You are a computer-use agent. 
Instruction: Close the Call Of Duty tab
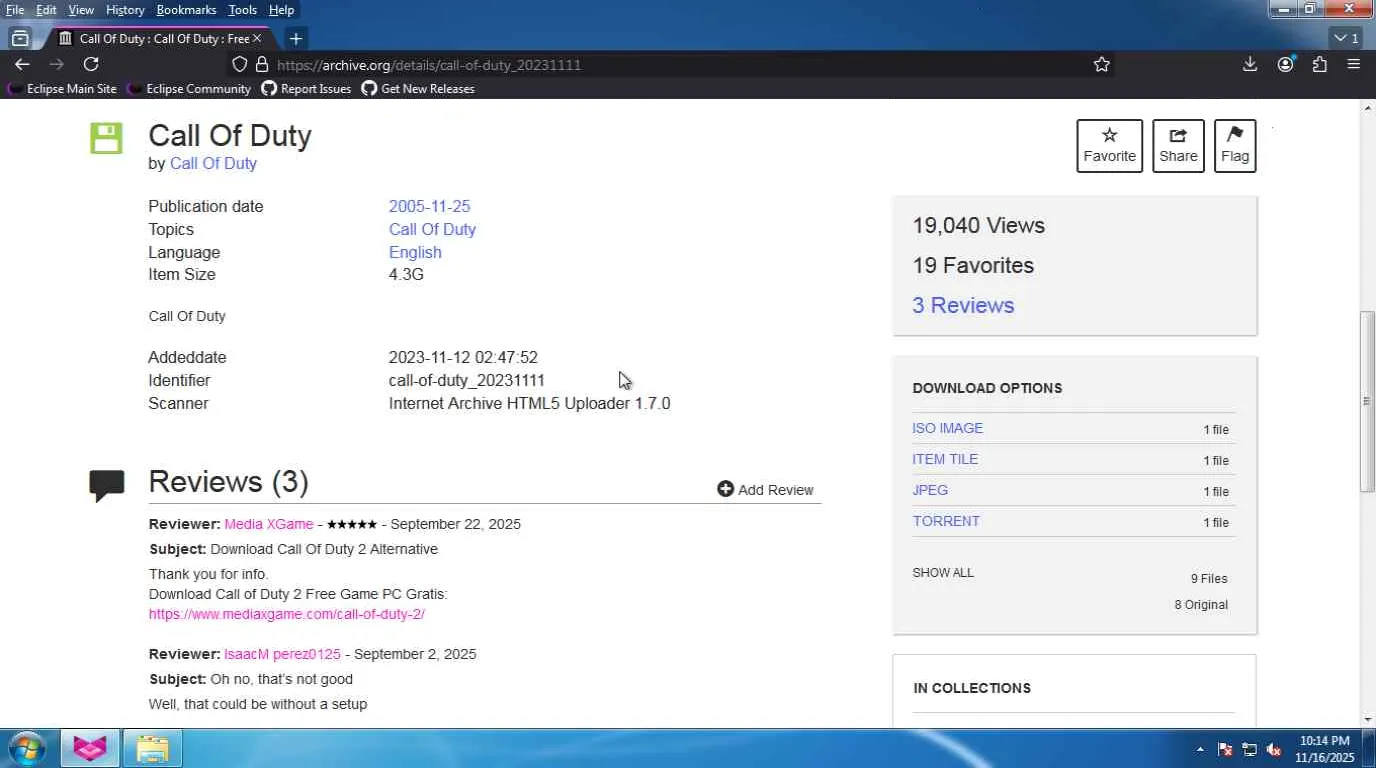click(x=257, y=38)
